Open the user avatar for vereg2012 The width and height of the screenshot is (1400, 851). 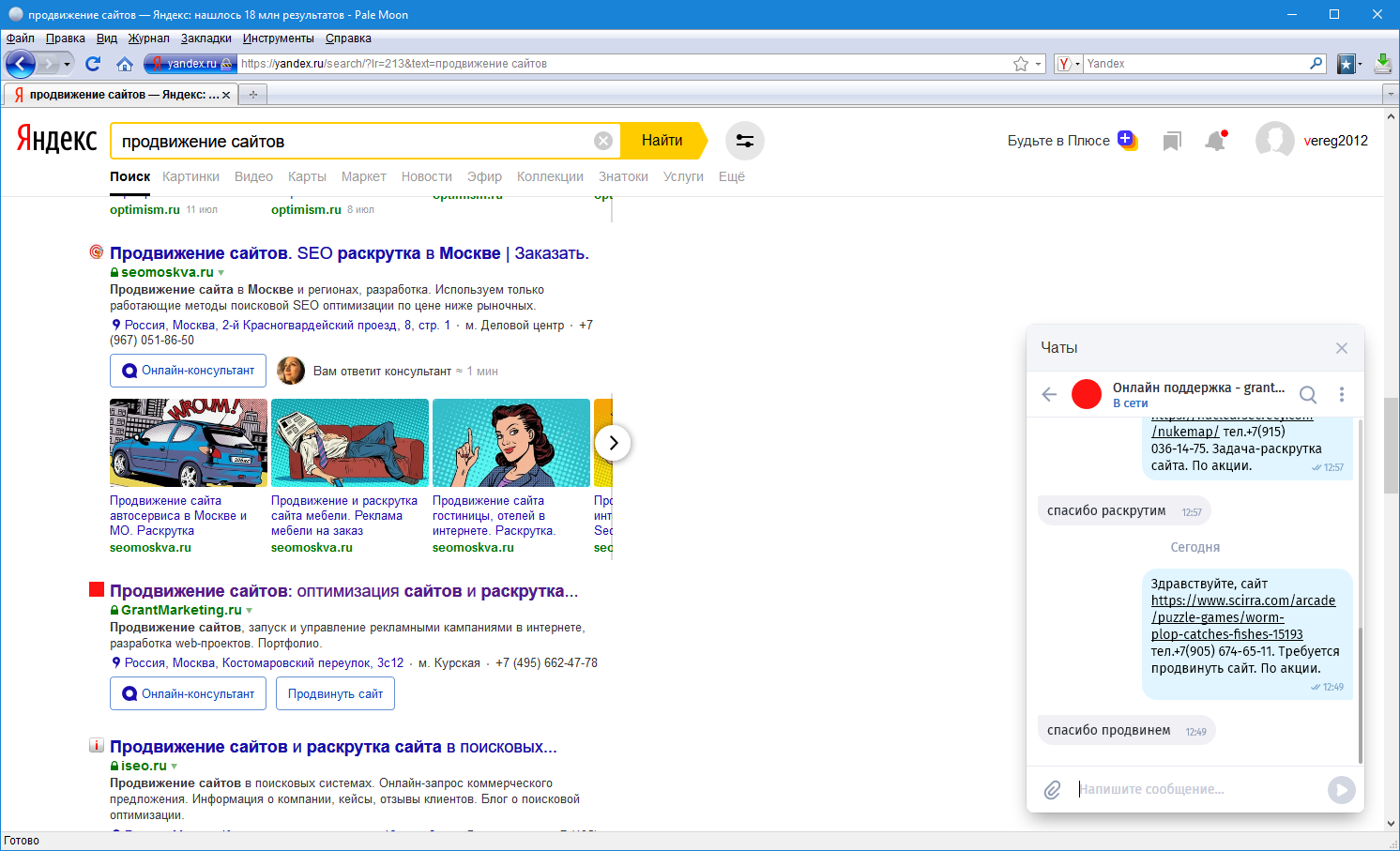pyautogui.click(x=1275, y=141)
